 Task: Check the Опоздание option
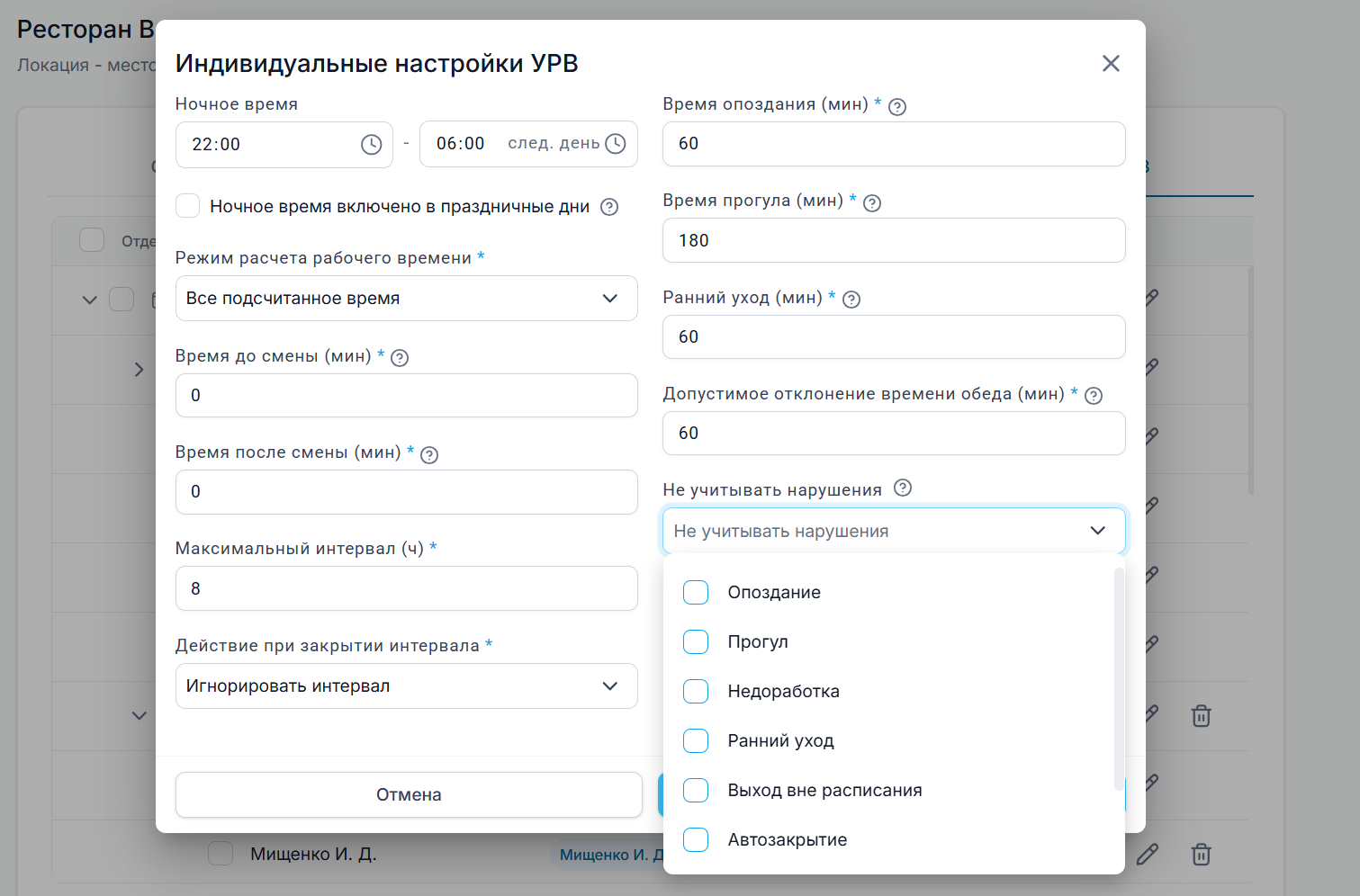coord(696,592)
